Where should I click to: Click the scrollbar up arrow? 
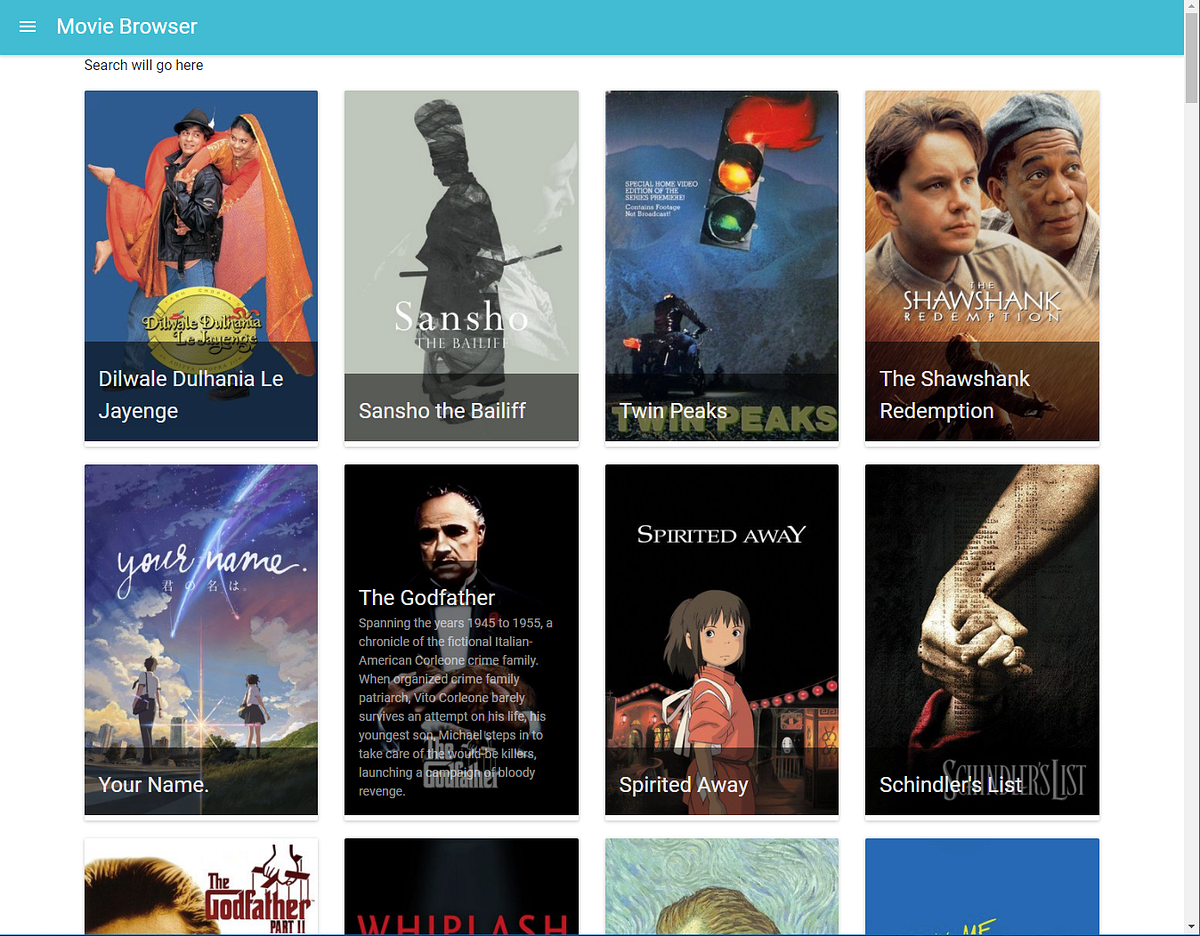tap(1191, 7)
